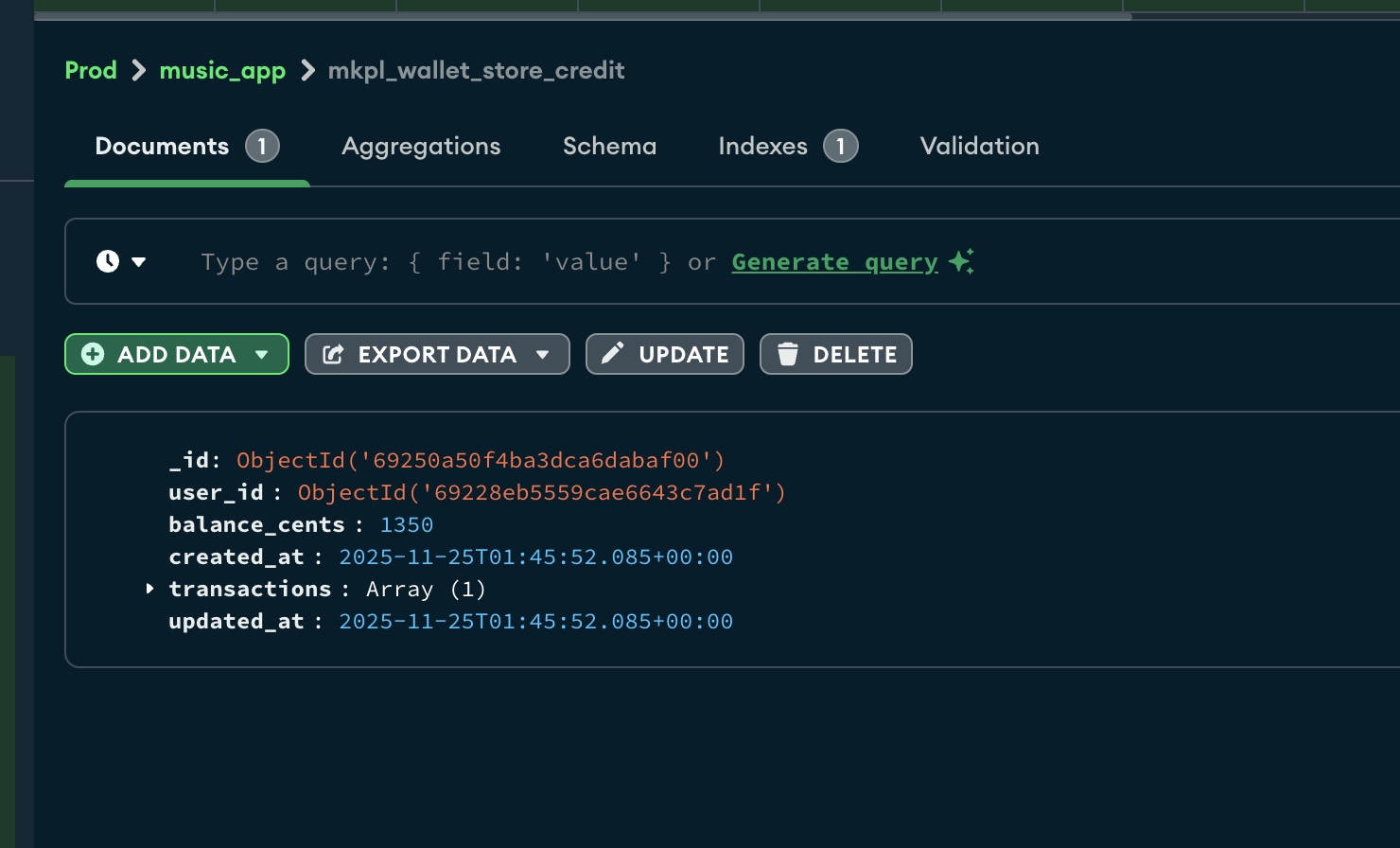Image resolution: width=1400 pixels, height=848 pixels.
Task: Expand the transactions array field
Action: pos(149,589)
